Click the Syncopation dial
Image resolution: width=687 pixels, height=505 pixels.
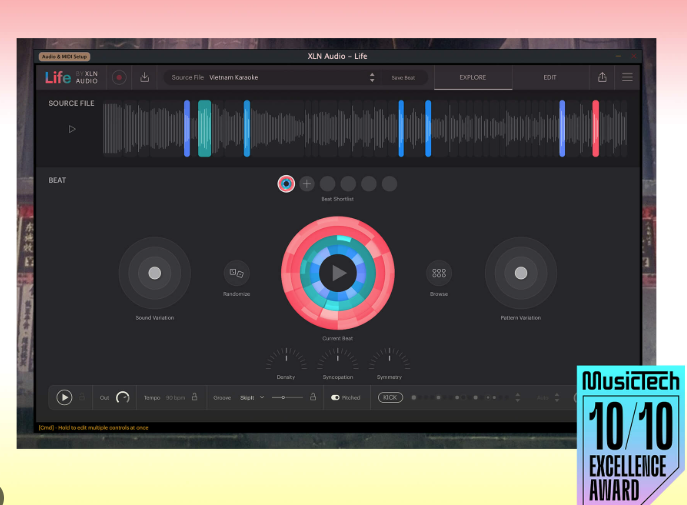pos(337,359)
